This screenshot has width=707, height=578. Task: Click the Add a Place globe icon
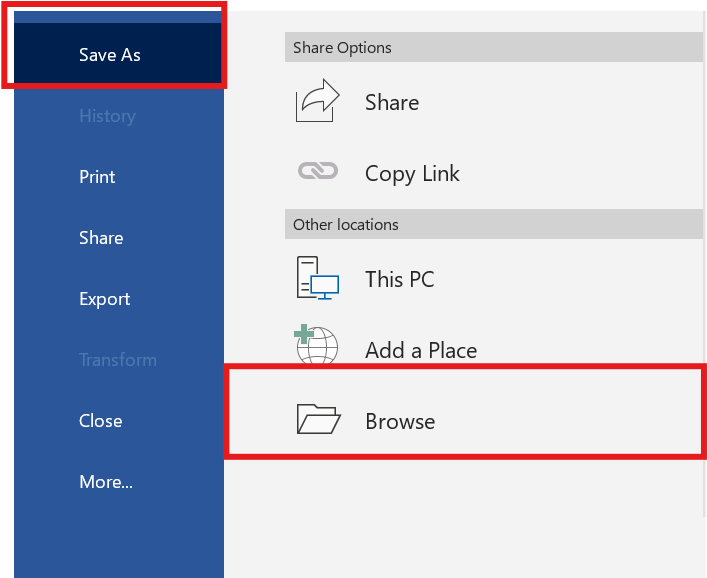[x=318, y=347]
